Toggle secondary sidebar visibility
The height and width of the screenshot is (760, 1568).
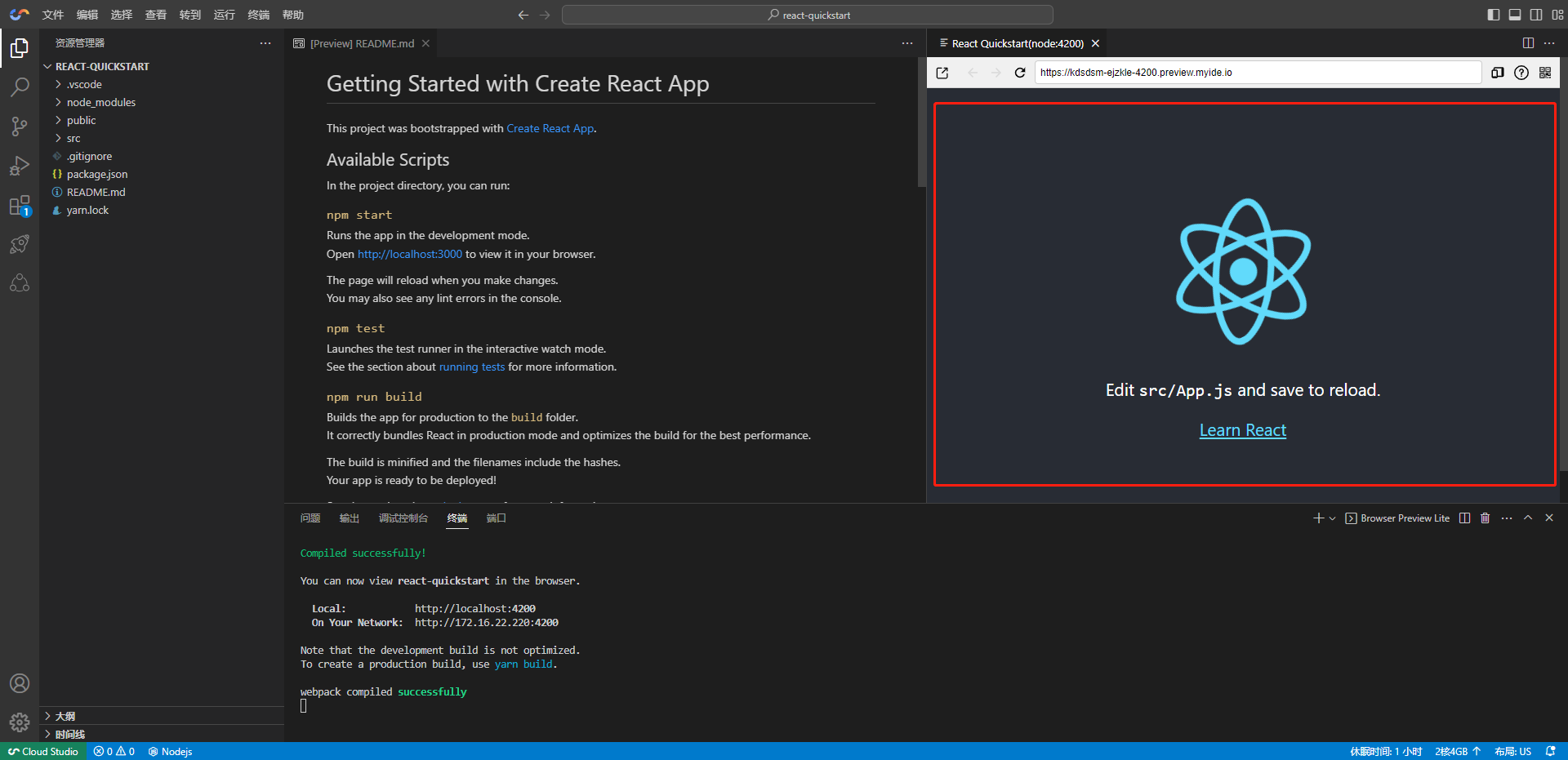tap(1536, 15)
